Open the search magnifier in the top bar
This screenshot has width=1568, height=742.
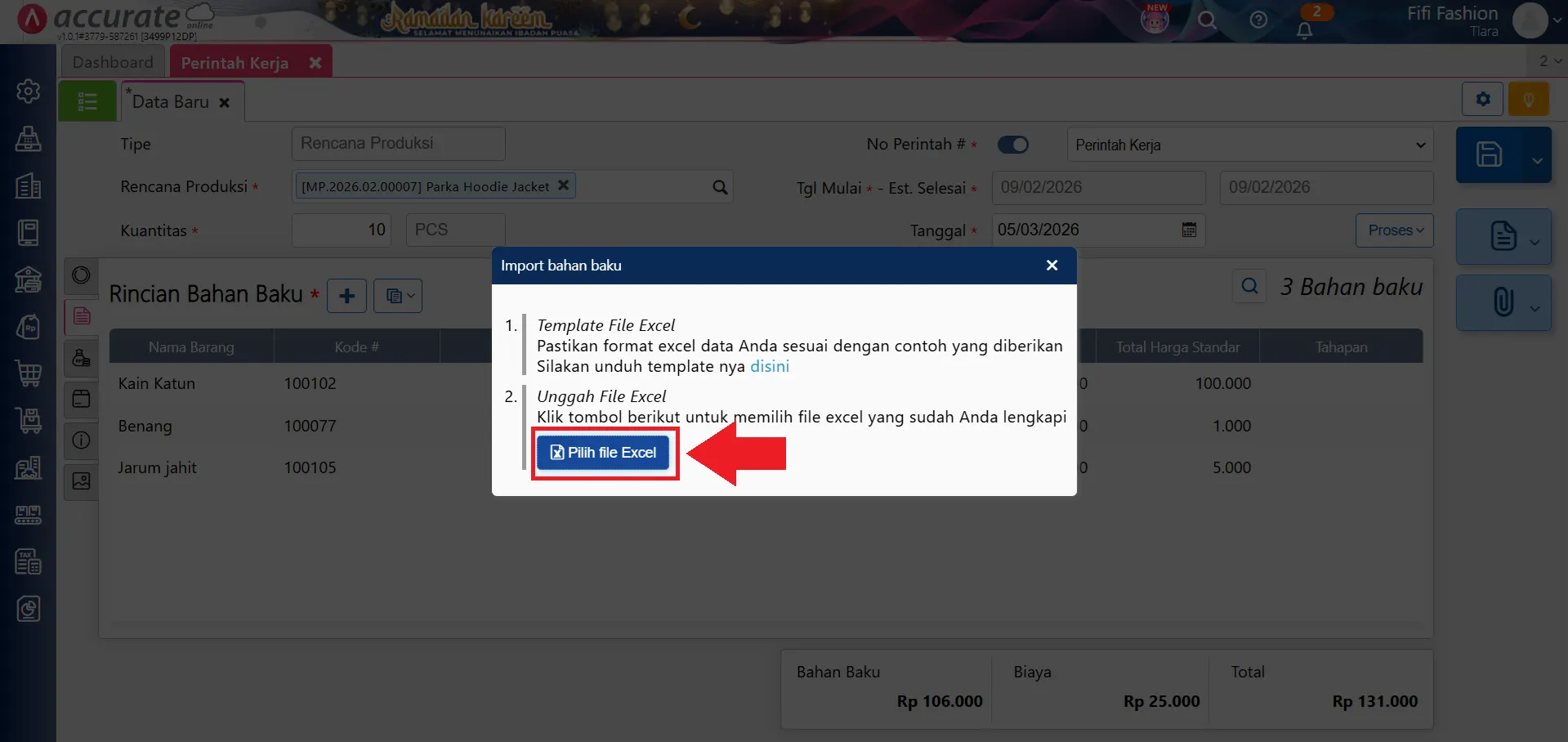click(x=1208, y=20)
